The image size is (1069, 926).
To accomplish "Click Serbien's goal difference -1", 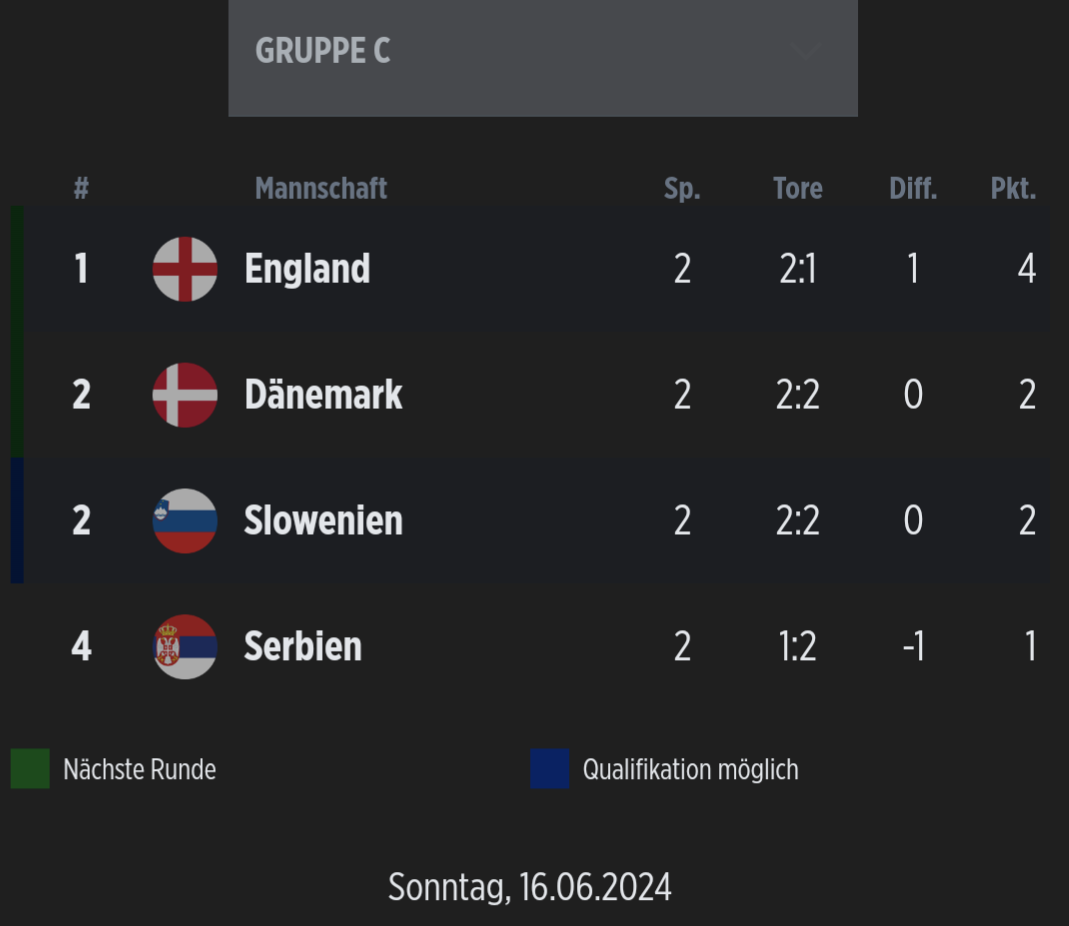I will tap(914, 646).
